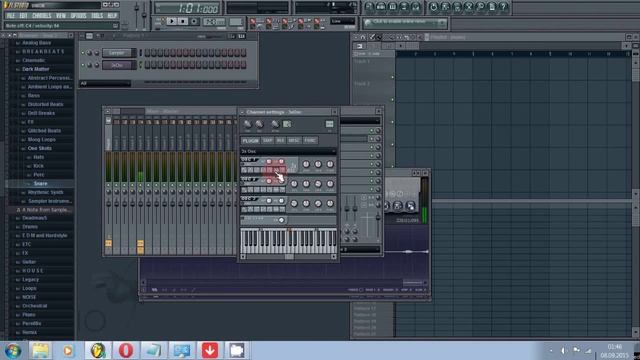Click the FL Studio taskbar icon
Screen dimensions: 640x360
coord(97,351)
